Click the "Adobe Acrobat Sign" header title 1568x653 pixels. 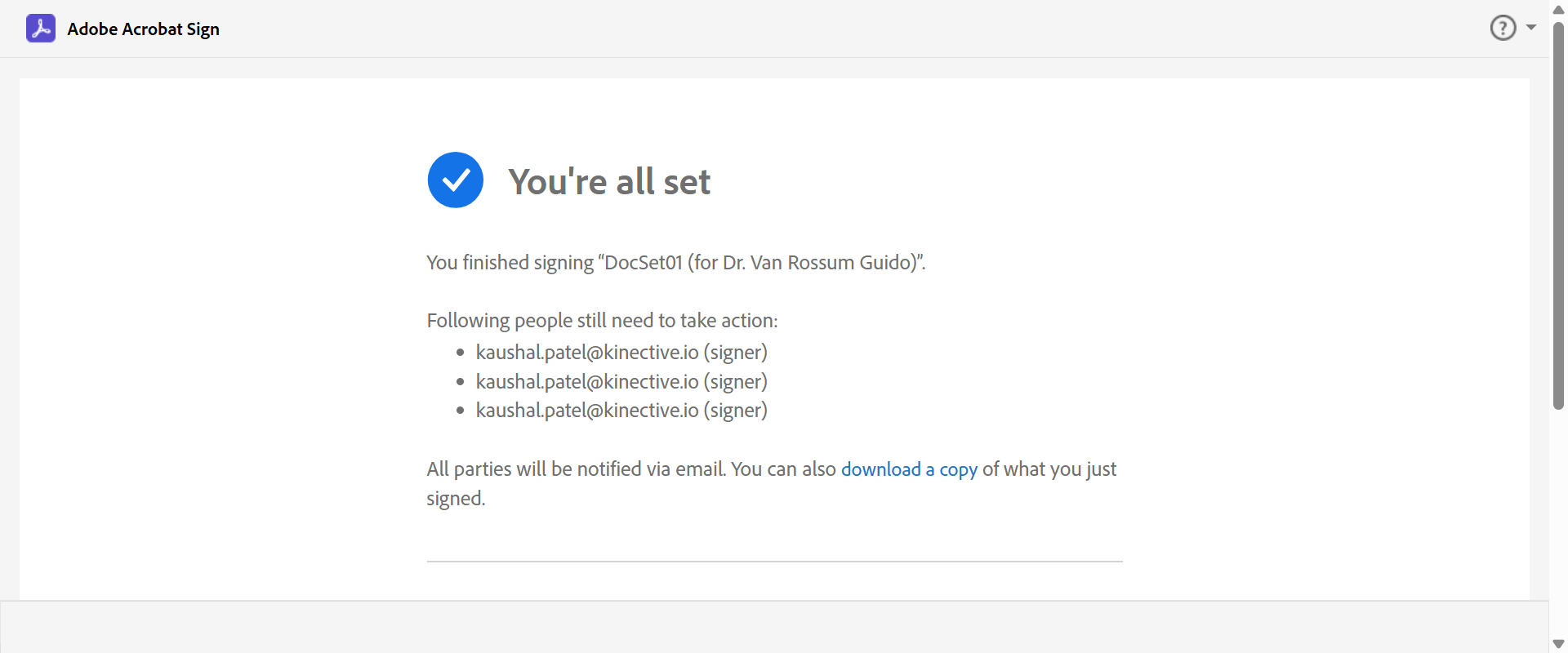[143, 29]
